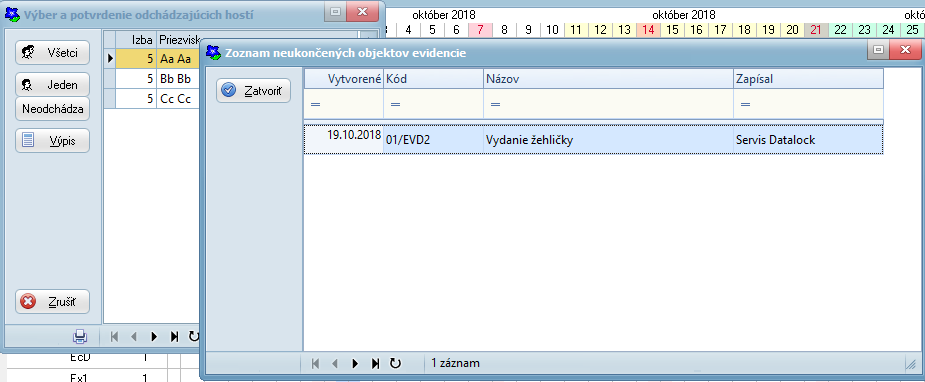Click the Vytvorené filter field
The height and width of the screenshot is (382, 925).
pos(344,104)
